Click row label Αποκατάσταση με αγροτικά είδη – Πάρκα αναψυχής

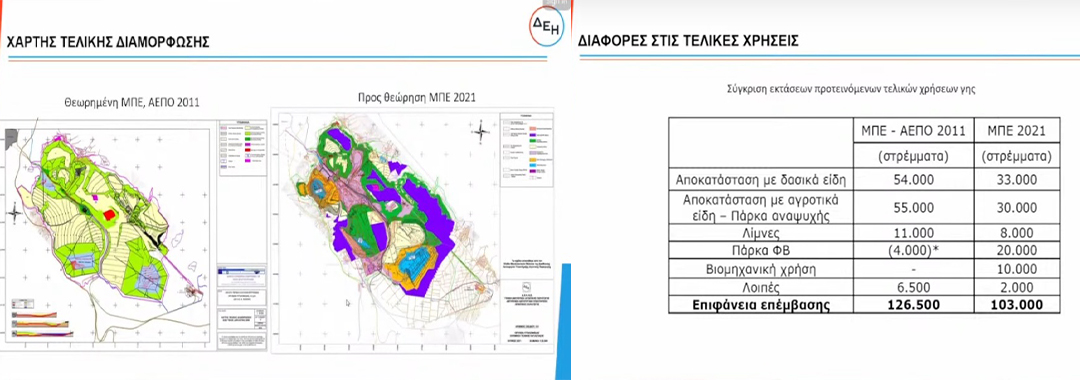click(760, 208)
